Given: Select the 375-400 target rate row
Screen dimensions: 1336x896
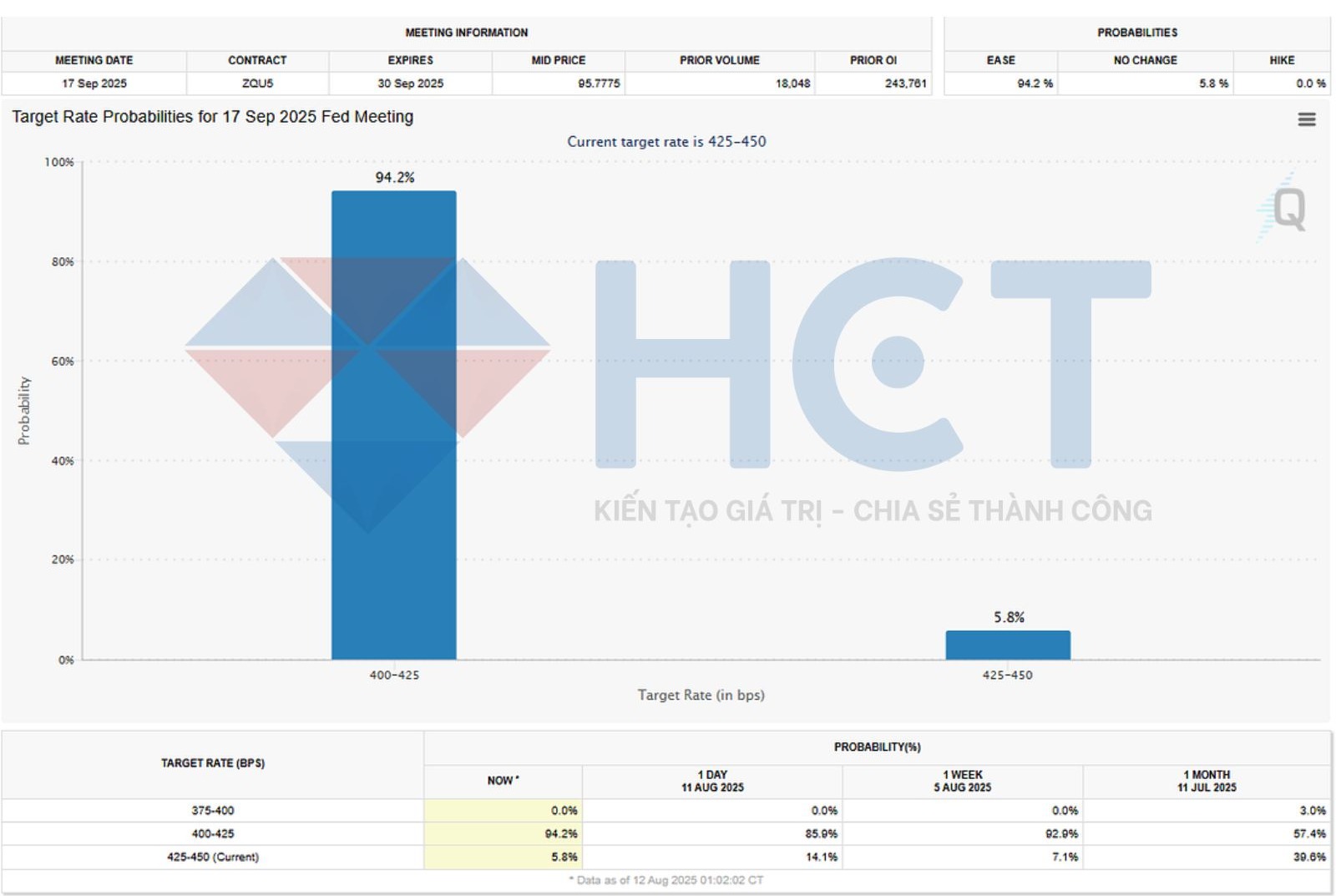Looking at the screenshot, I should tap(212, 810).
